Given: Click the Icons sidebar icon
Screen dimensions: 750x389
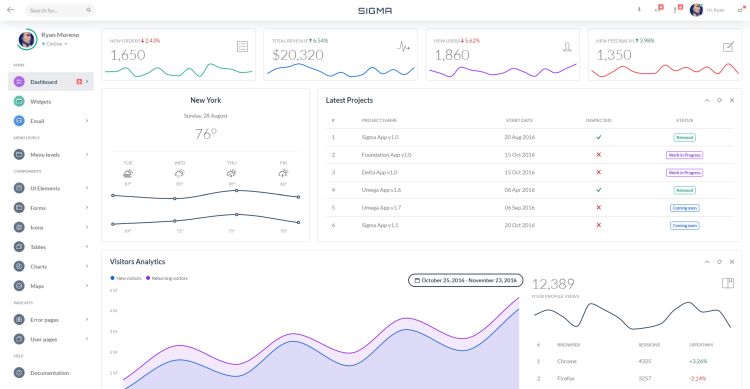Looking at the screenshot, I should point(19,227).
